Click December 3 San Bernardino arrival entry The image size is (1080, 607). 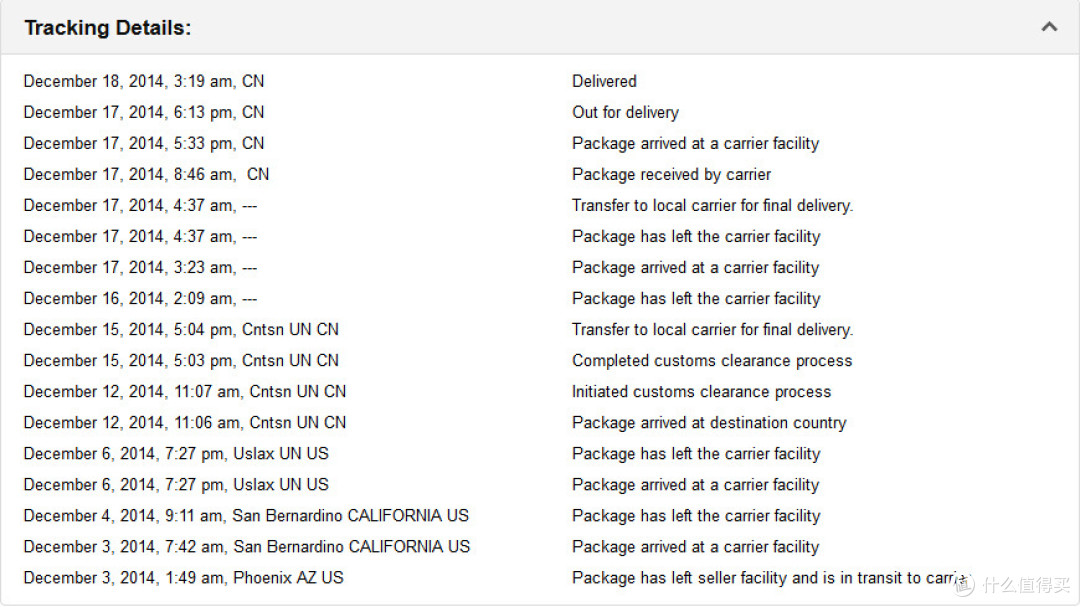click(x=247, y=546)
